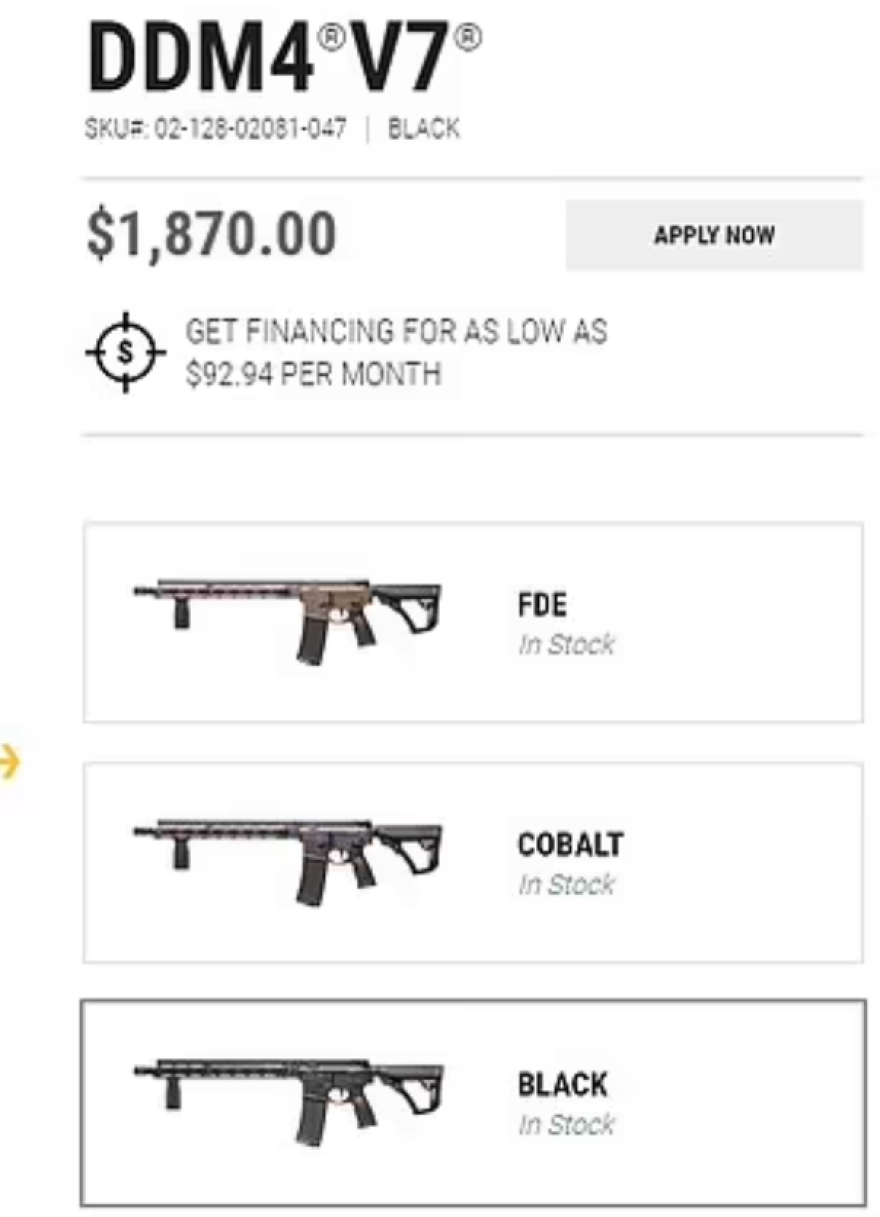Click In Stock under COBALT
Image resolution: width=880 pixels, height=1217 pixels.
pyautogui.click(x=566, y=885)
